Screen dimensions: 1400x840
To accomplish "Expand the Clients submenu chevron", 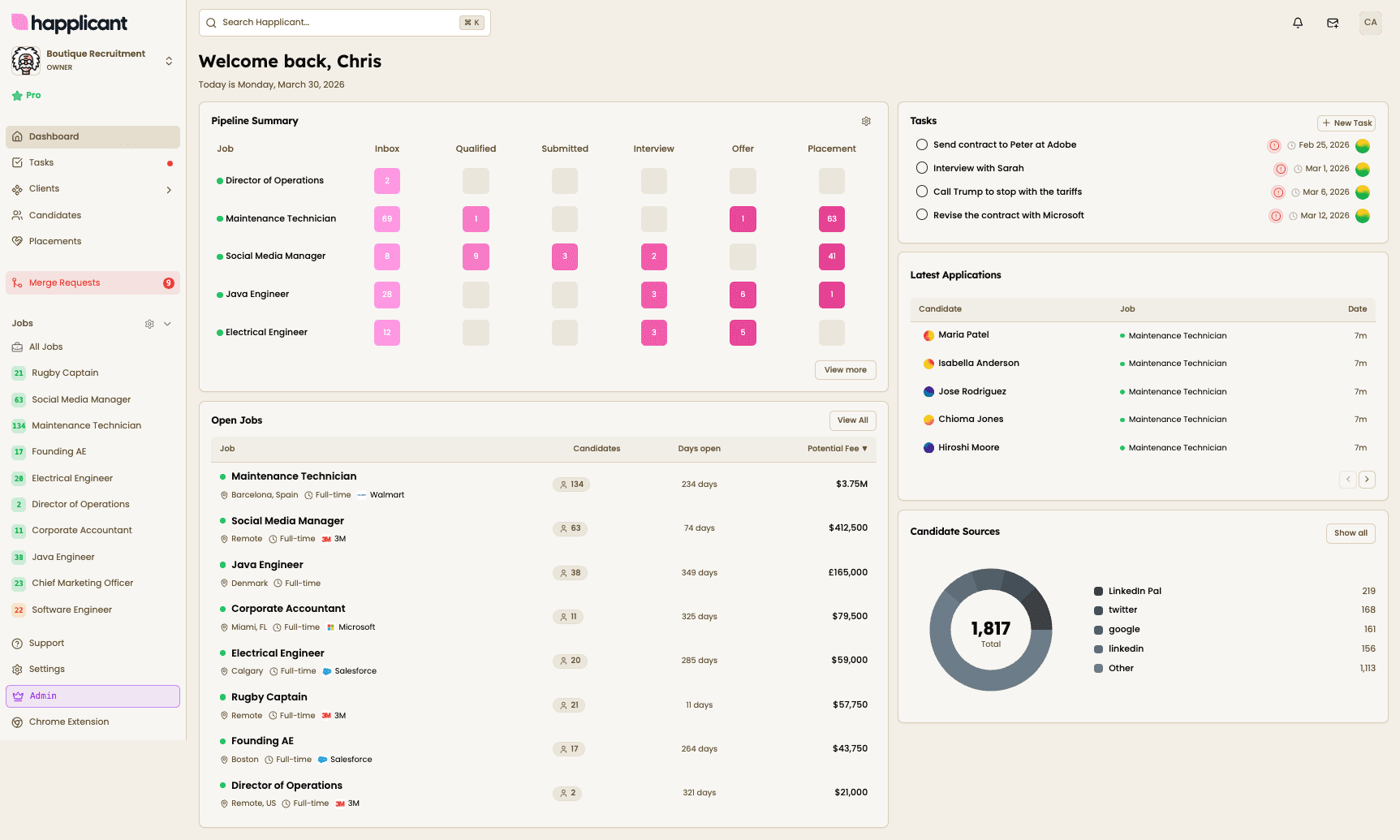I will [x=169, y=190].
